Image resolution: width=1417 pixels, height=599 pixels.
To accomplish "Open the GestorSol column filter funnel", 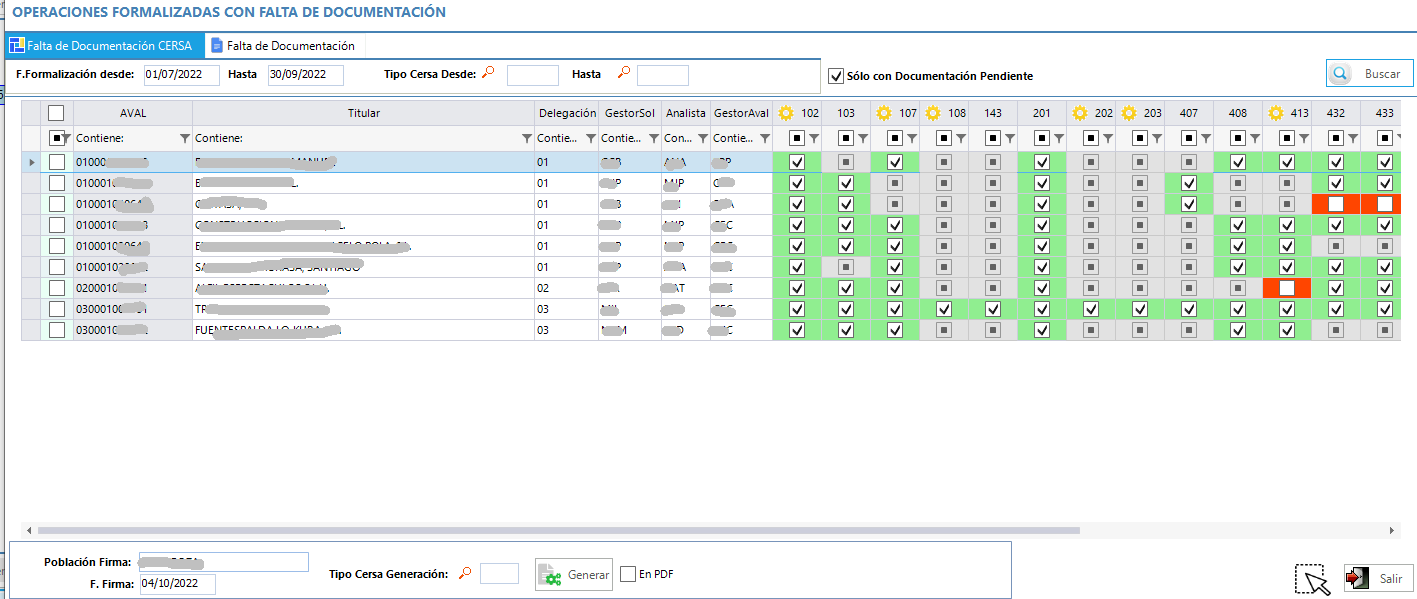I will pos(652,138).
